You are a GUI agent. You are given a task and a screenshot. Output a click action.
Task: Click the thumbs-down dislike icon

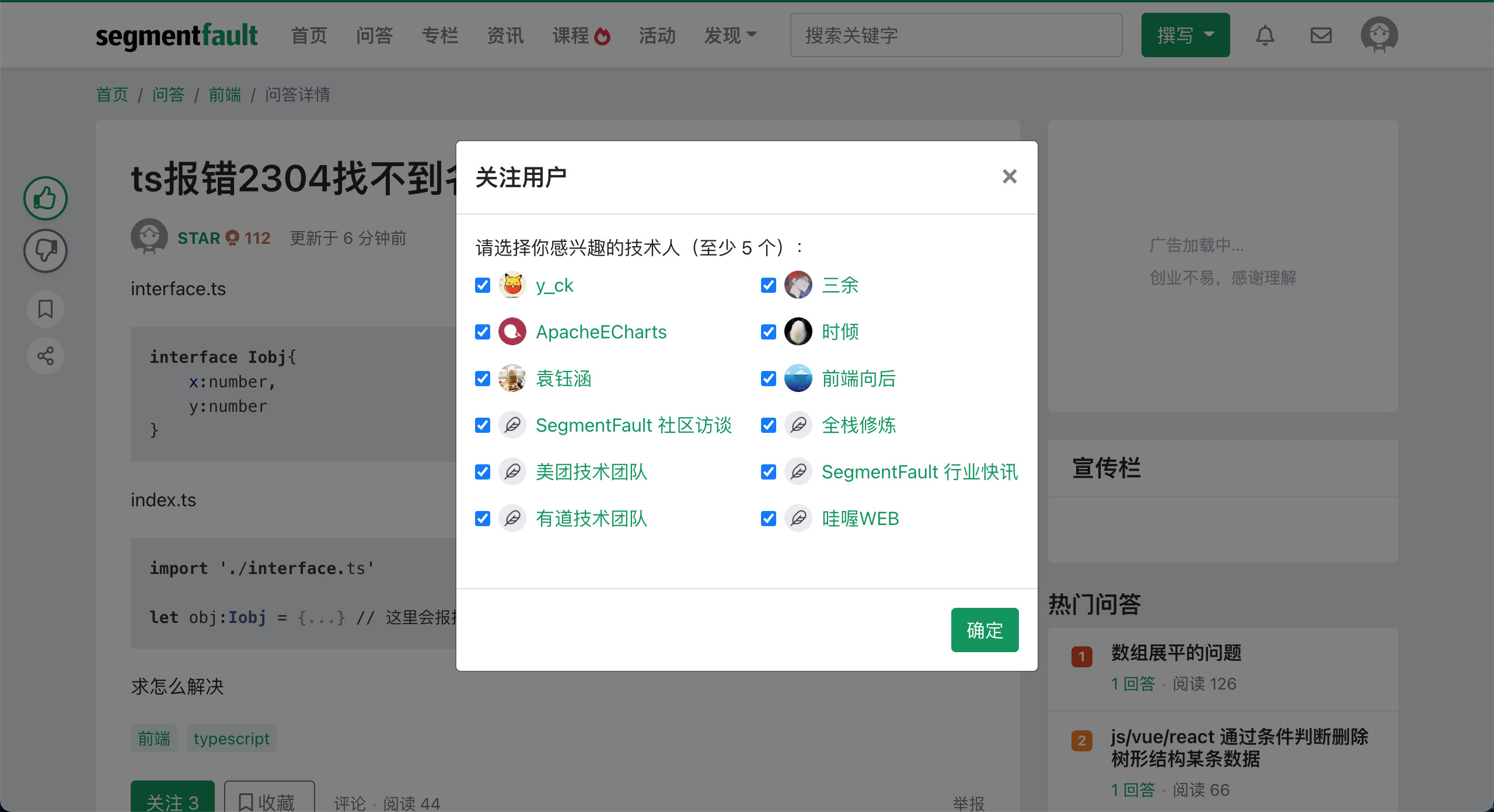46,251
